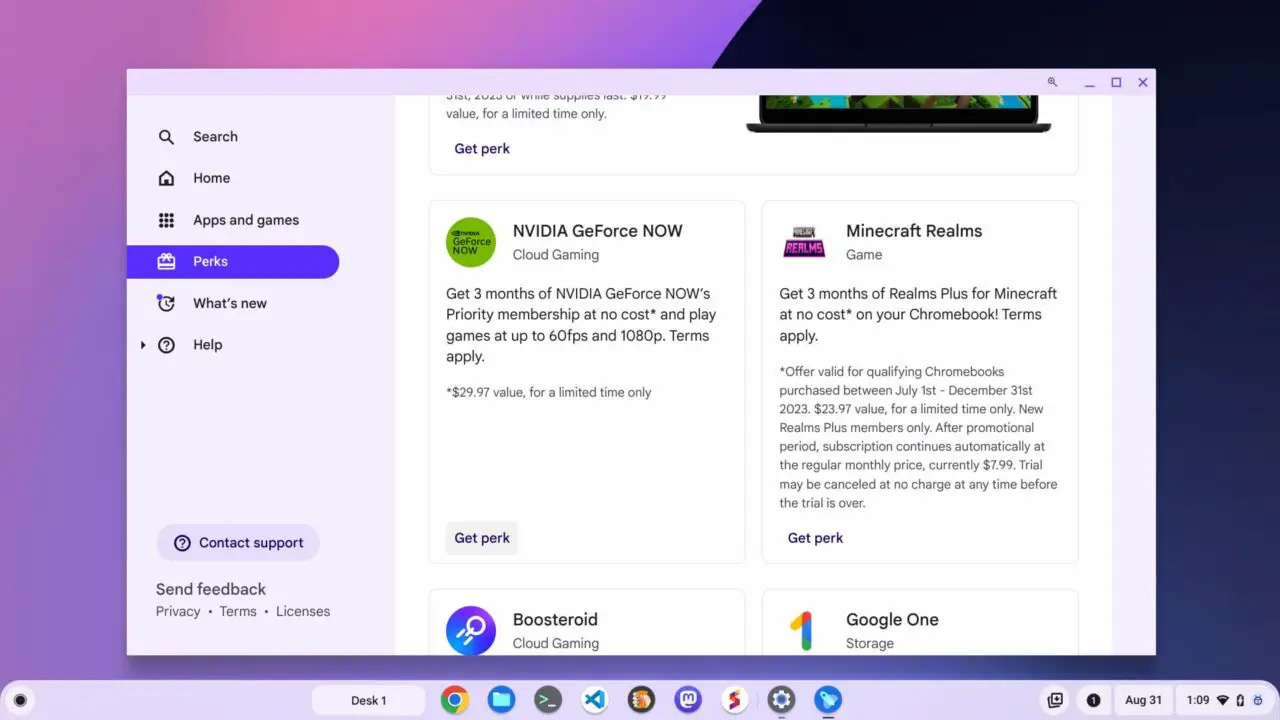
Task: Launch Google Chrome from the shelf
Action: [x=455, y=700]
